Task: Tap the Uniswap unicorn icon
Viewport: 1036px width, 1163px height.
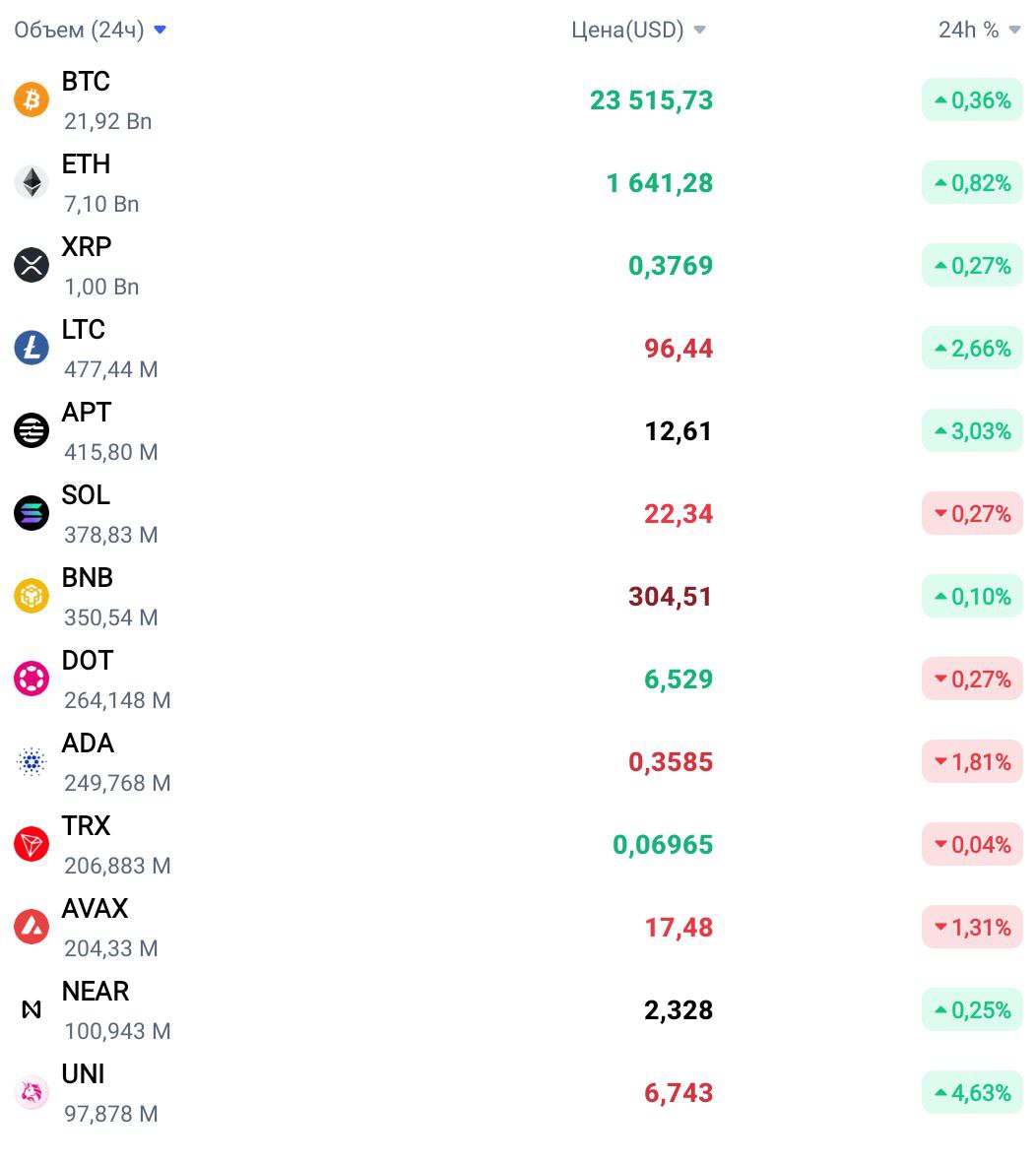Action: tap(32, 1092)
